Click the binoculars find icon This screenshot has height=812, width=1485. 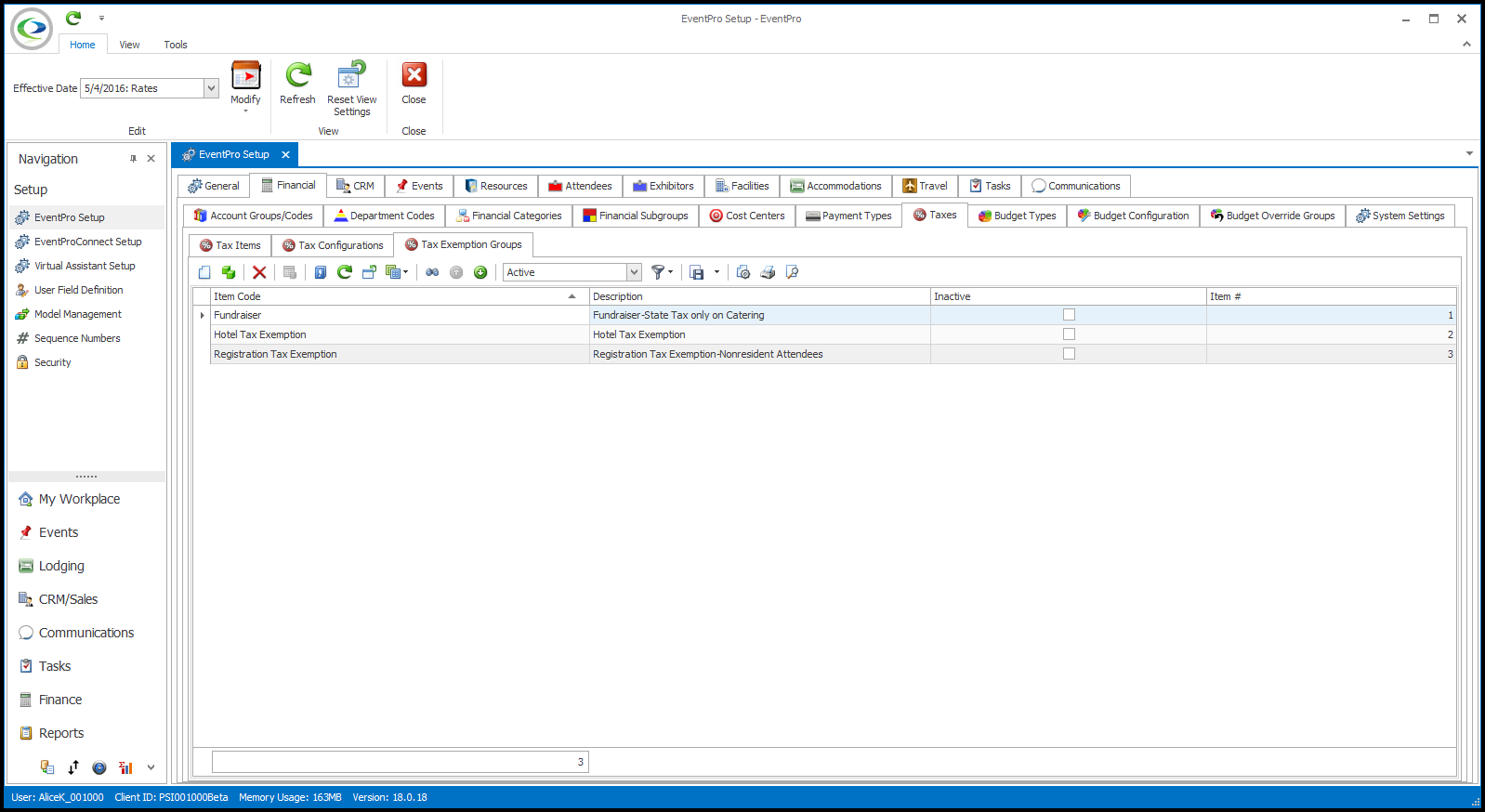(x=432, y=272)
